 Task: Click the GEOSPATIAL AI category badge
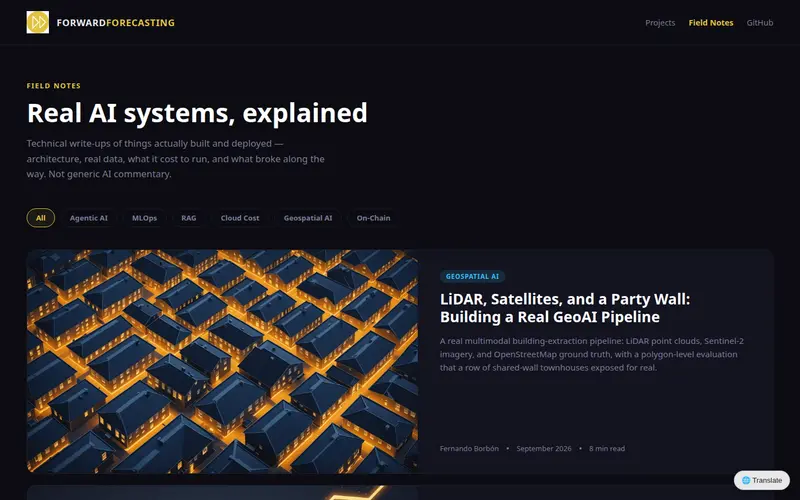click(x=472, y=277)
